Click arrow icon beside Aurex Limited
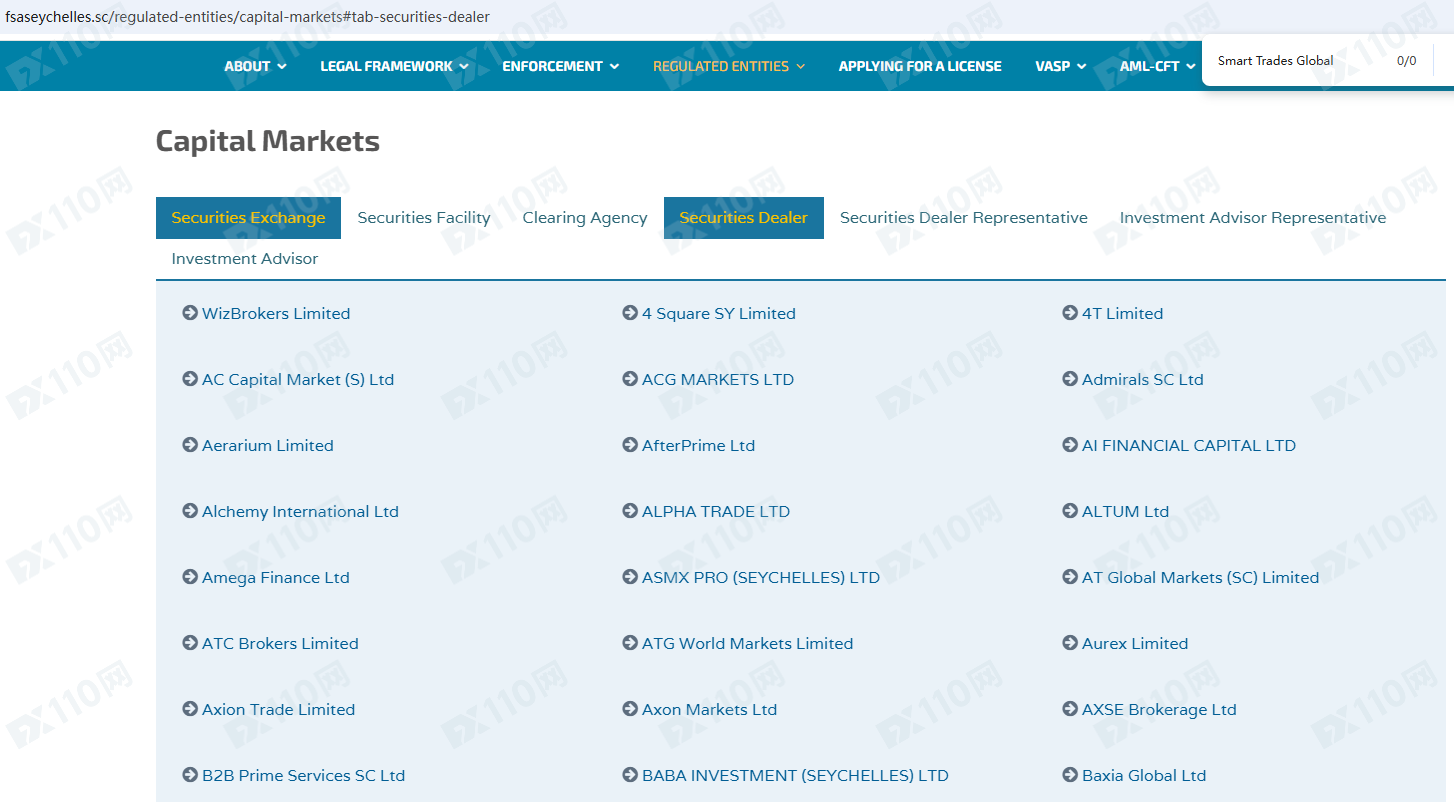This screenshot has height=802, width=1454. point(1070,643)
